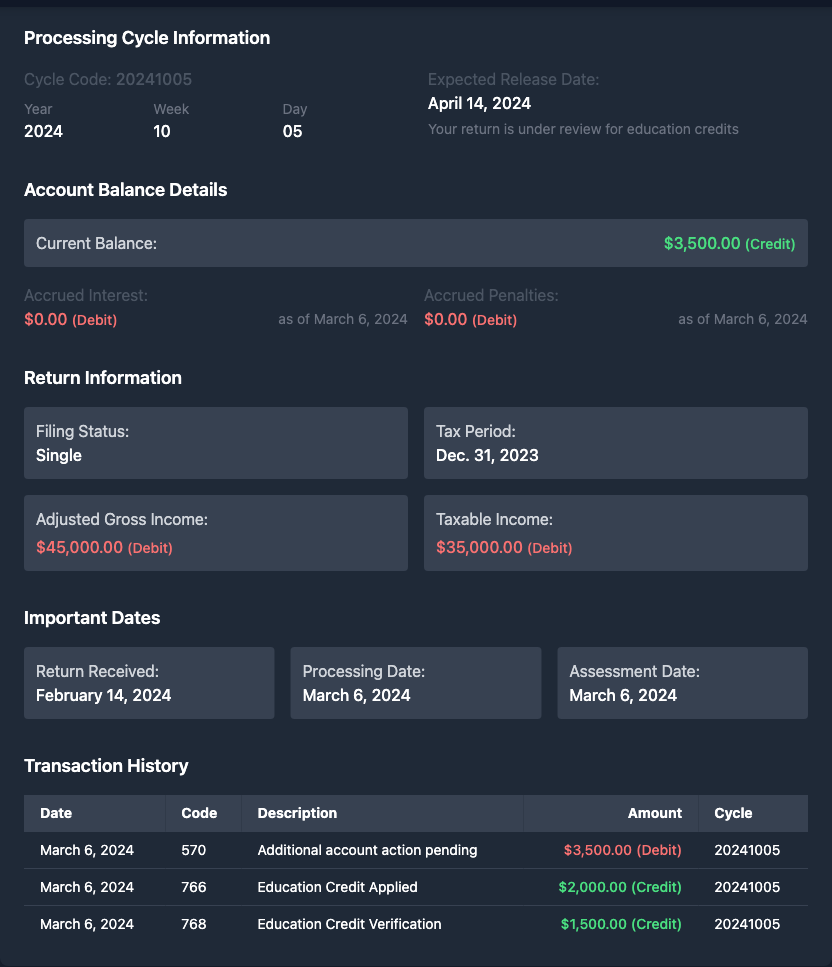Select the Education Credit Verification row
Screen dimensions: 832x967
tap(415, 924)
